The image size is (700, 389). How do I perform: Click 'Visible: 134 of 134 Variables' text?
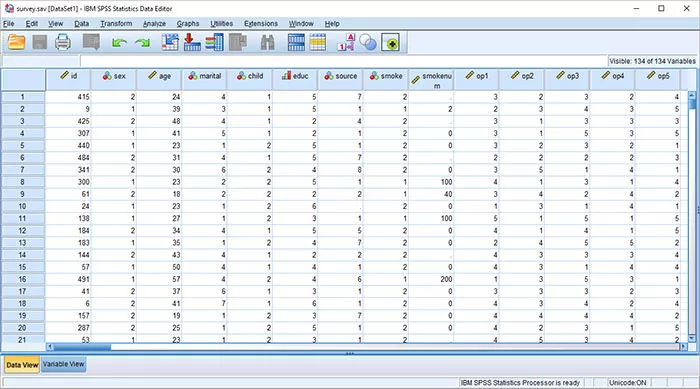pyautogui.click(x=652, y=61)
